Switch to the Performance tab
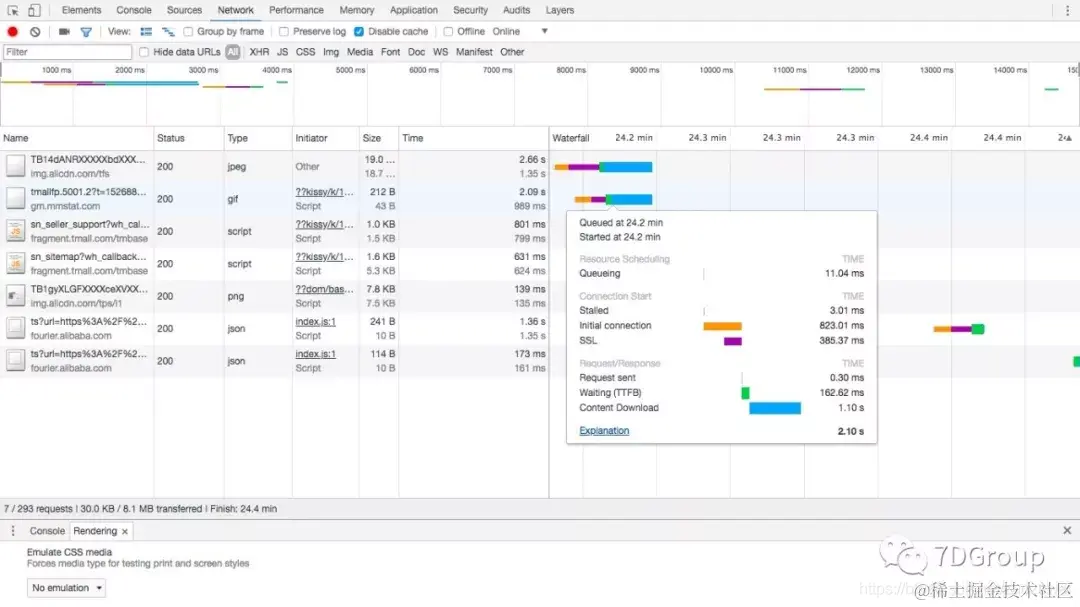 pyautogui.click(x=296, y=10)
